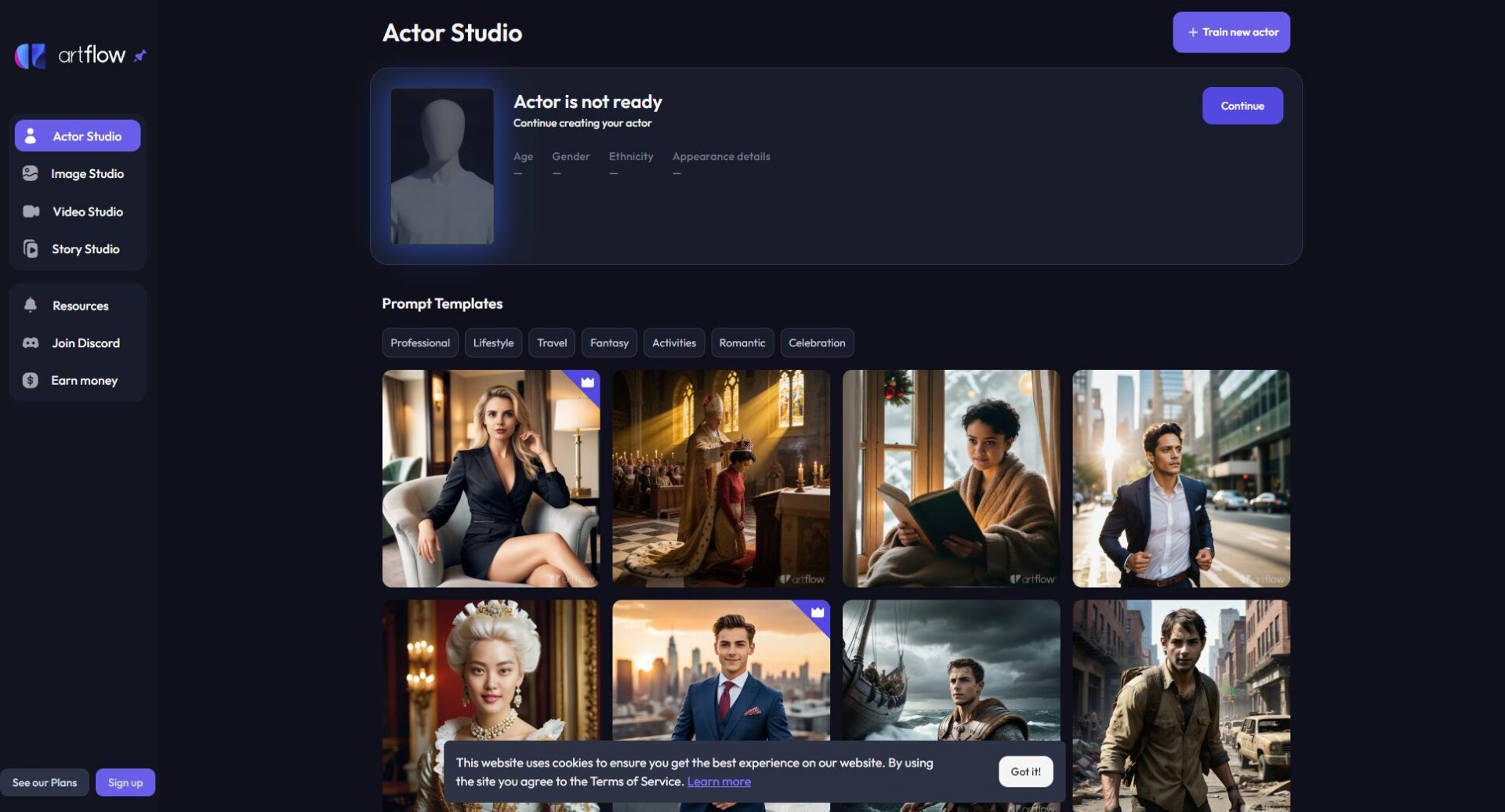This screenshot has width=1505, height=812.
Task: Click the artflow logo icon
Action: 31,56
